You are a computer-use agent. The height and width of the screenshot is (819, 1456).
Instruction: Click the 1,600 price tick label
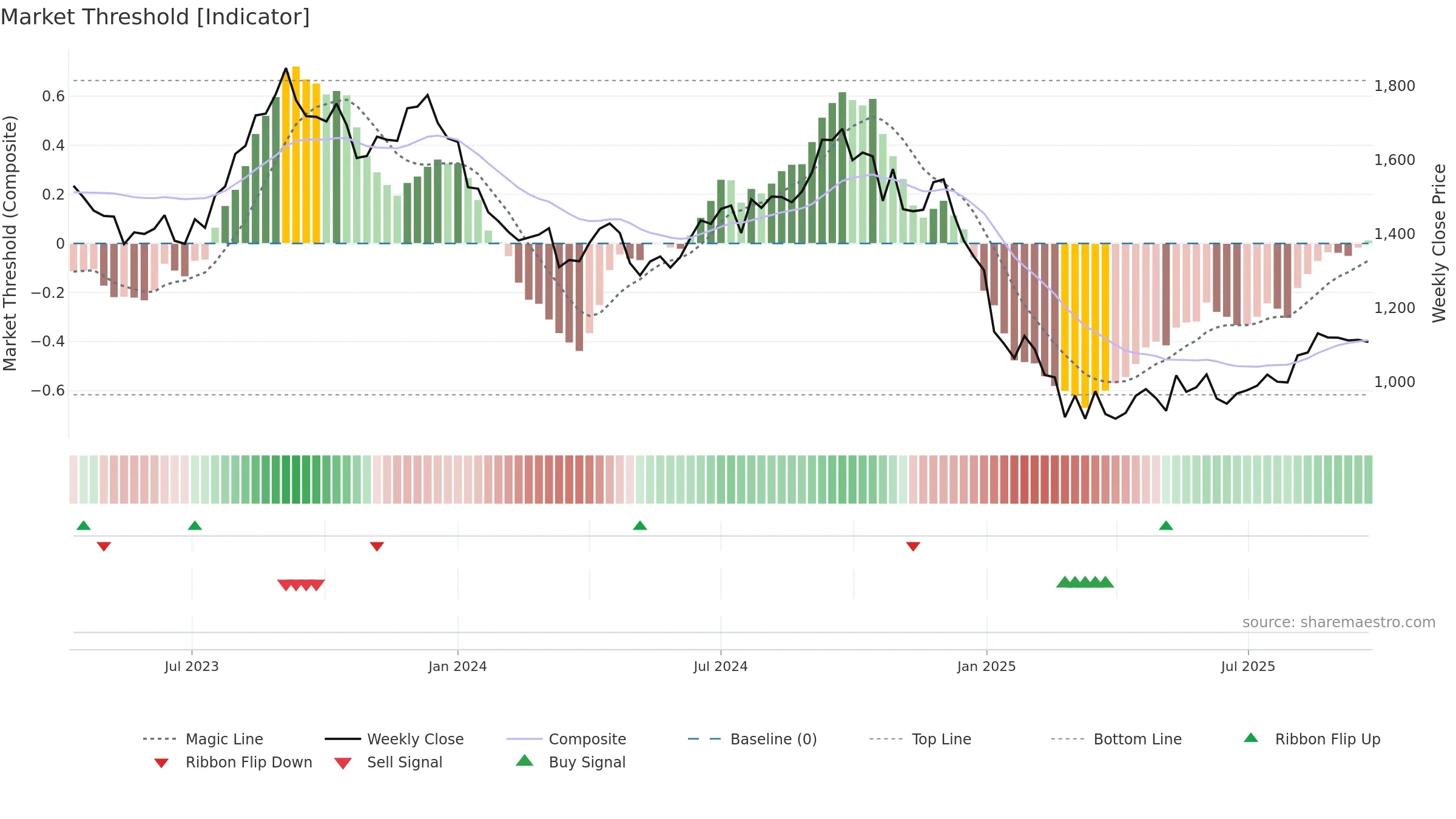point(1395,160)
